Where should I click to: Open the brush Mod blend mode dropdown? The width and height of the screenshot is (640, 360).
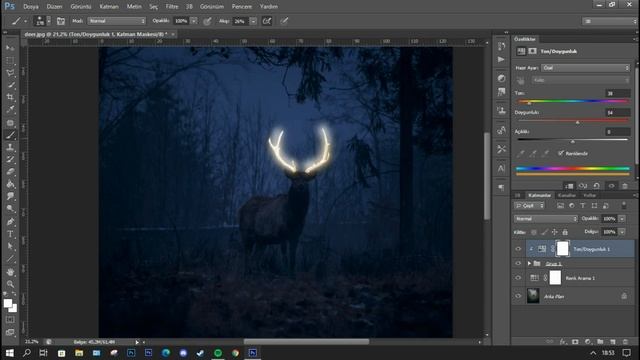(x=117, y=21)
